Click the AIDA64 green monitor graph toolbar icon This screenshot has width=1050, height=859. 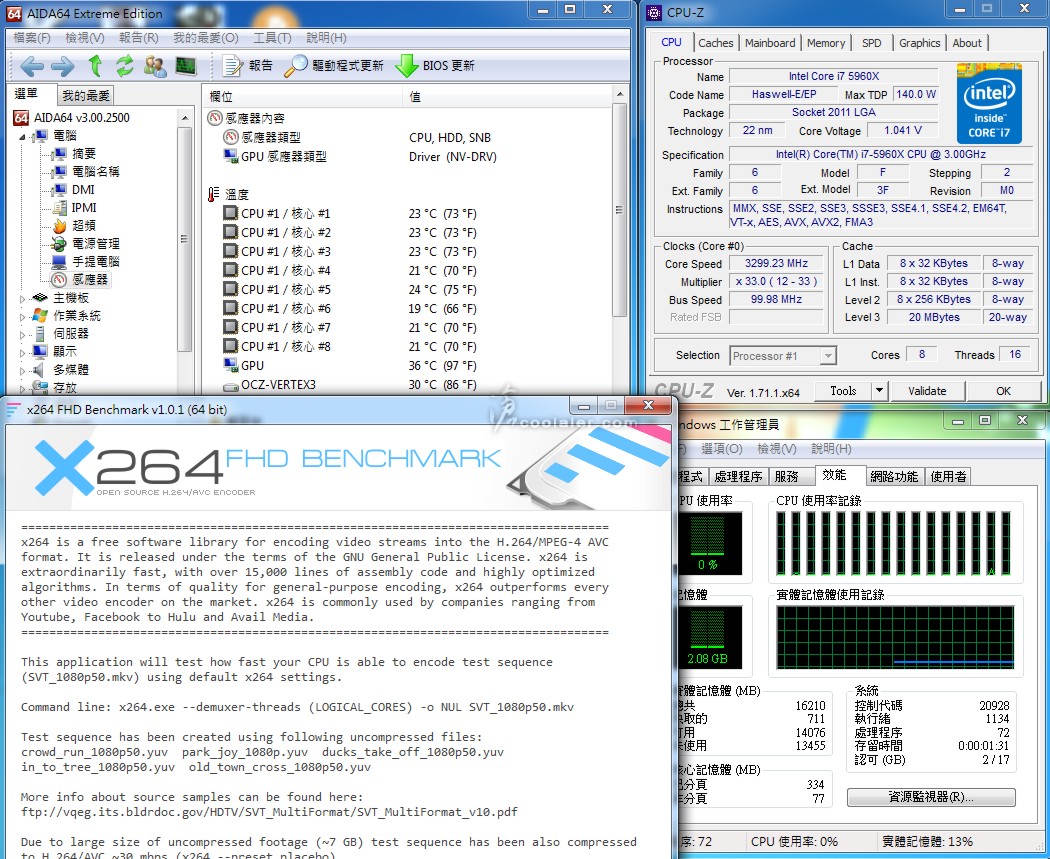tap(185, 66)
